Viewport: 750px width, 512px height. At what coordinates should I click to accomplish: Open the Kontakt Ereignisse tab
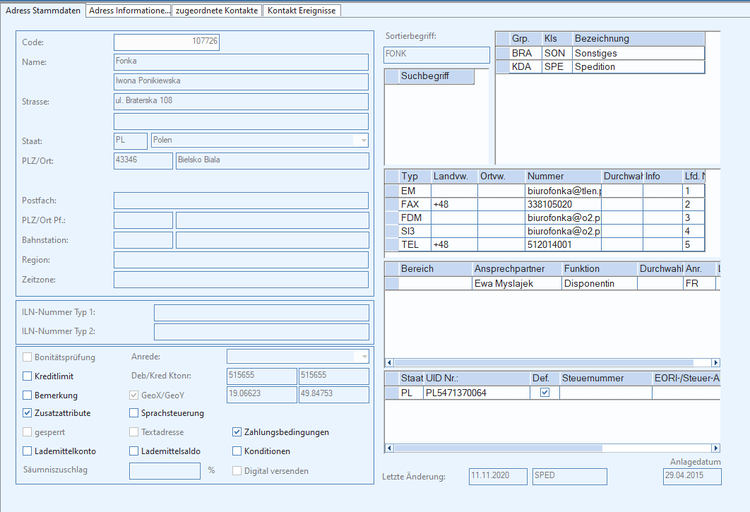[x=301, y=11]
